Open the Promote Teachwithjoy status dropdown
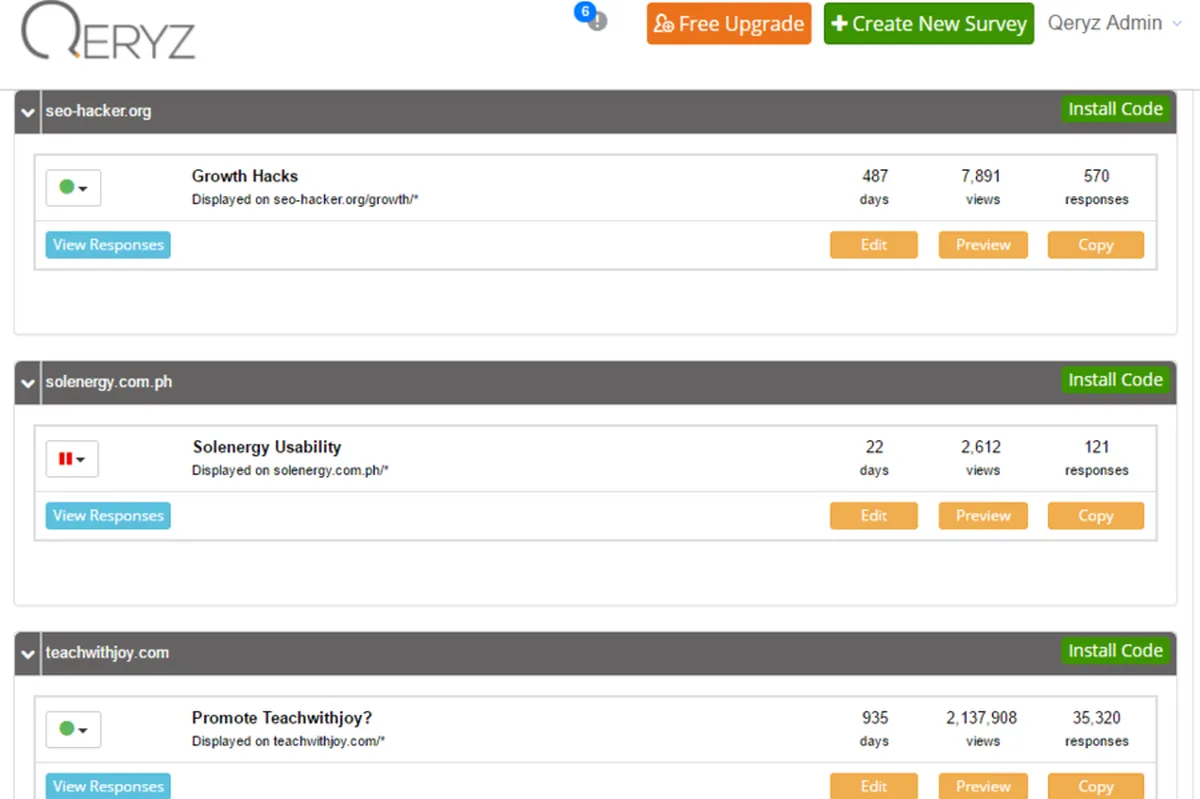 click(x=73, y=730)
